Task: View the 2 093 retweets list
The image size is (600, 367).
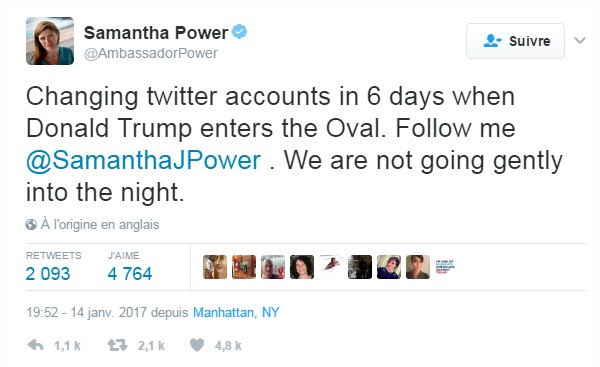Action: [x=48, y=274]
